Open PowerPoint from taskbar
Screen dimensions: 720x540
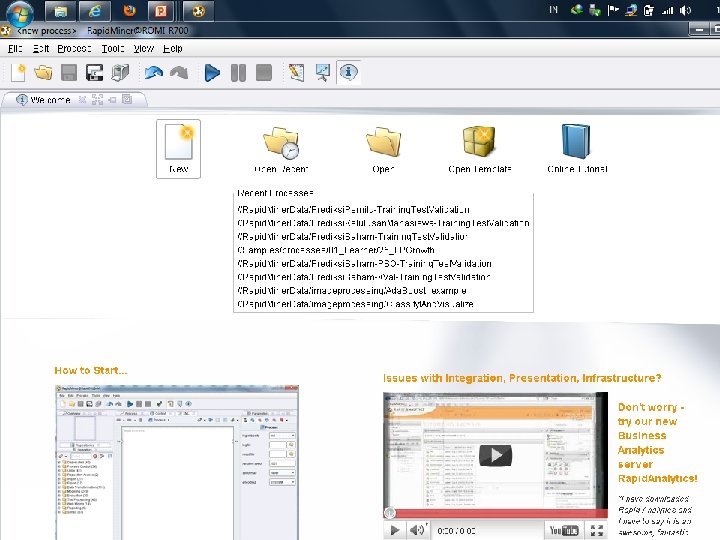161,11
